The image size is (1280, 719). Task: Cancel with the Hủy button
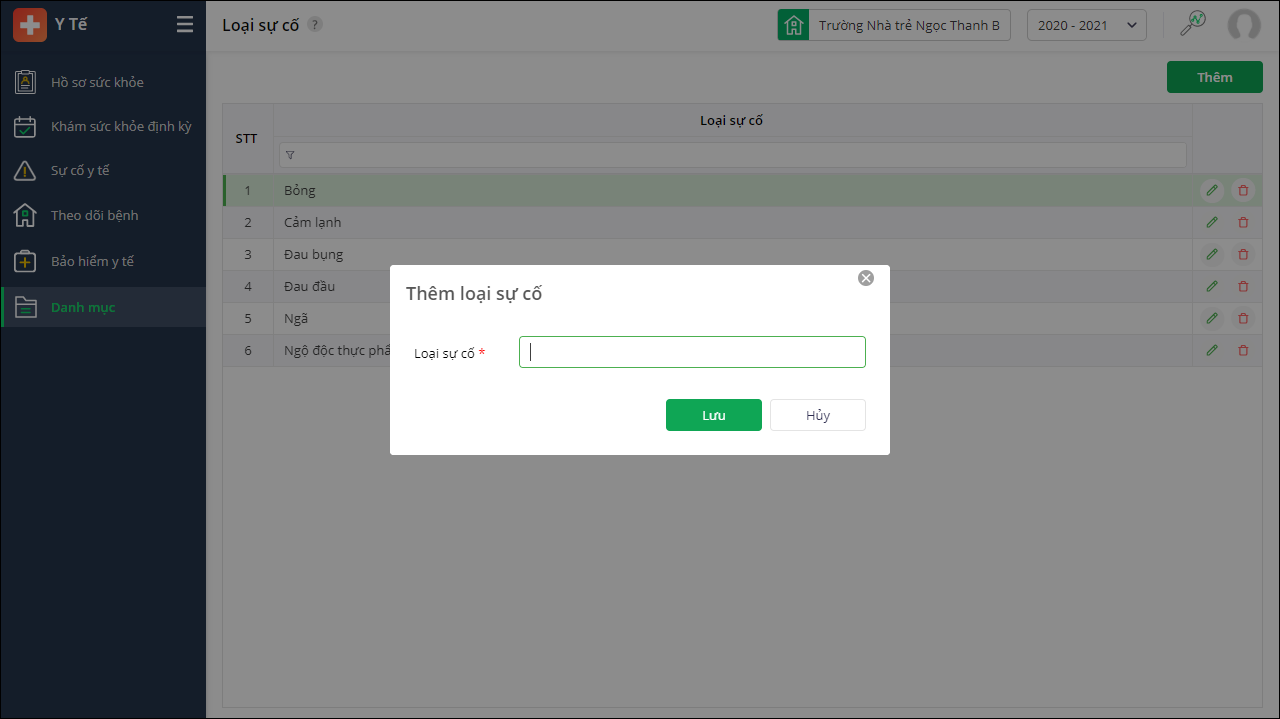[817, 415]
